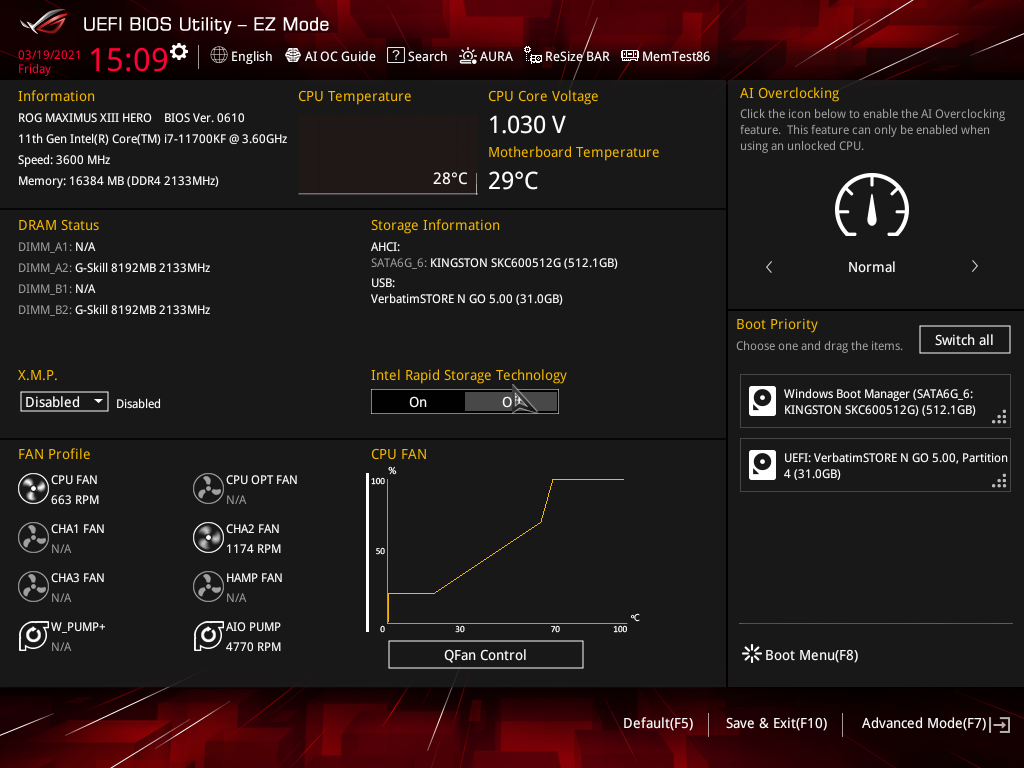The width and height of the screenshot is (1024, 768).
Task: Click the HAMP FAN icon
Action: tap(208, 586)
